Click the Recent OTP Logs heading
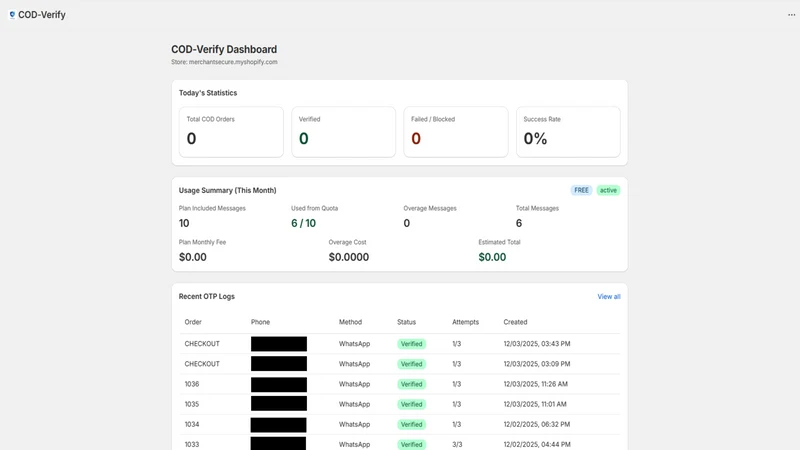 [x=207, y=296]
